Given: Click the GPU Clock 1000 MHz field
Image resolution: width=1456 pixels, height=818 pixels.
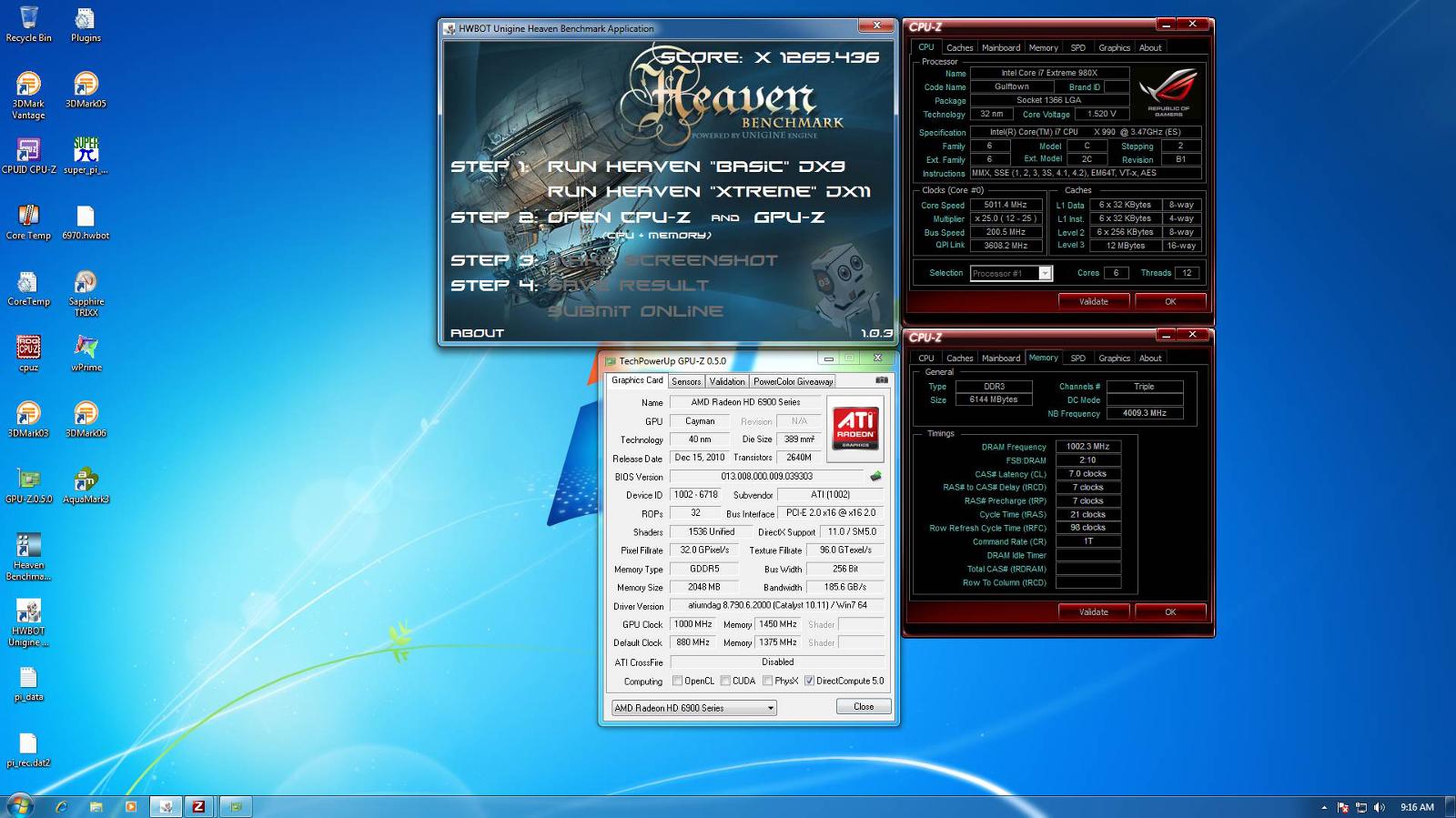Looking at the screenshot, I should 693,624.
